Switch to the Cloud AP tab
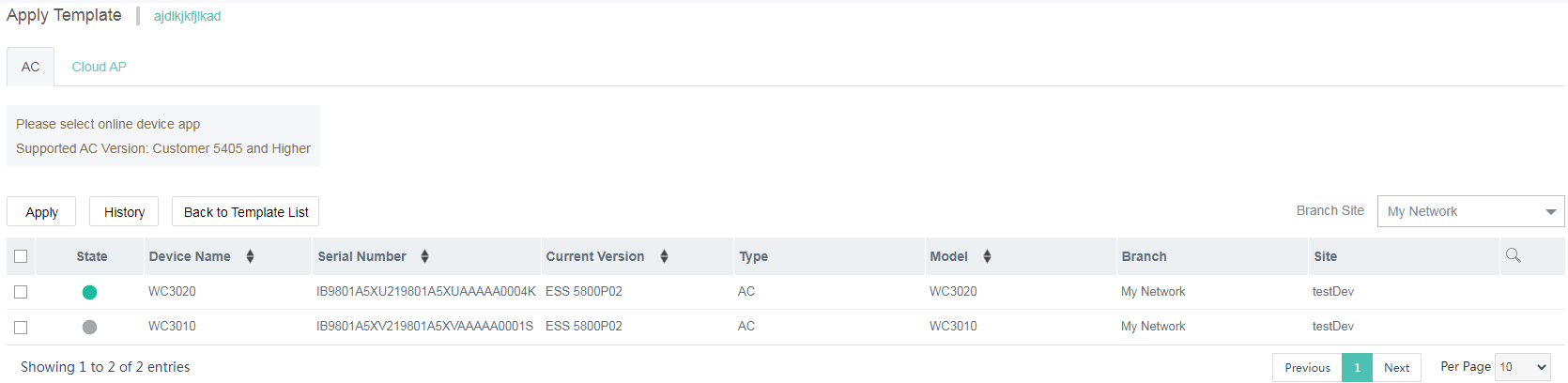Viewport: 1568px width, 383px height. pos(99,67)
